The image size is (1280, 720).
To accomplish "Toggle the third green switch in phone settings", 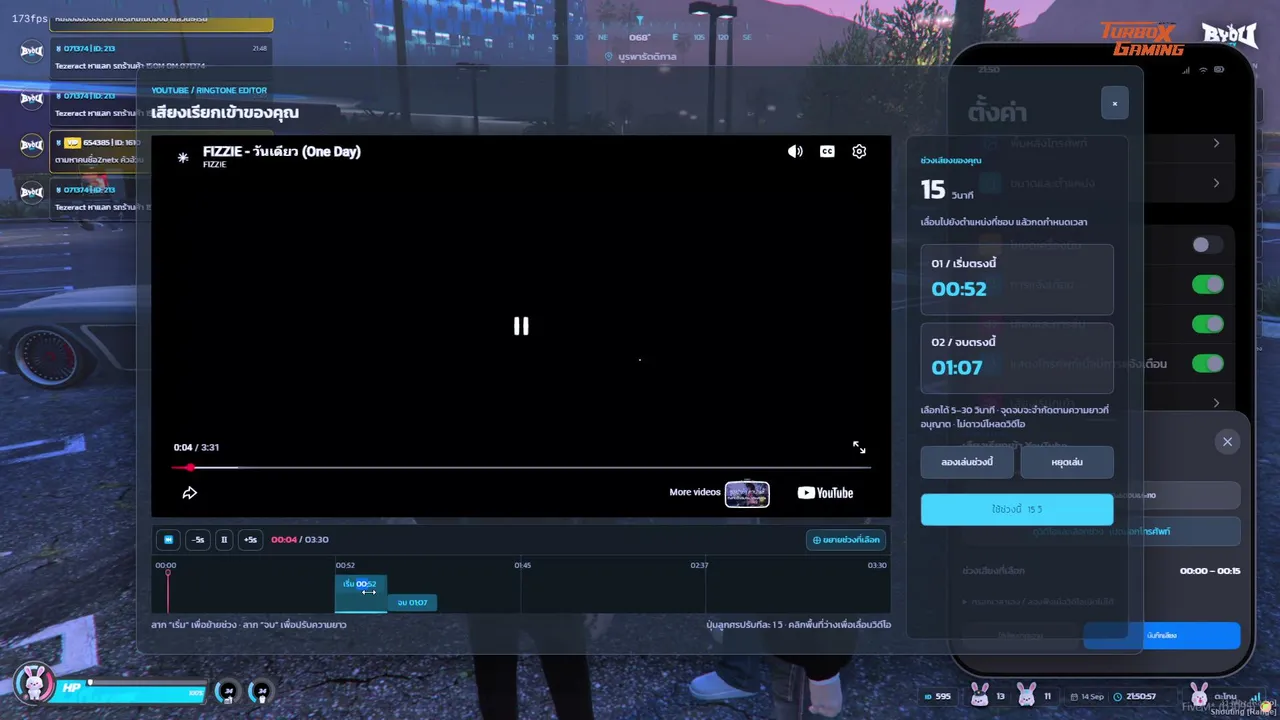I will tap(1208, 363).
